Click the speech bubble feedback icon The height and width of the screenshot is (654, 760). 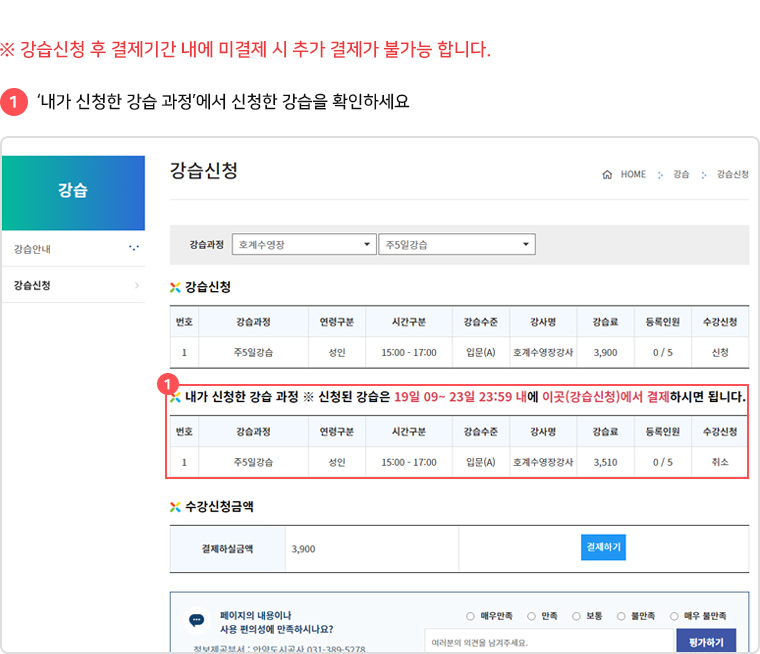coord(197,620)
